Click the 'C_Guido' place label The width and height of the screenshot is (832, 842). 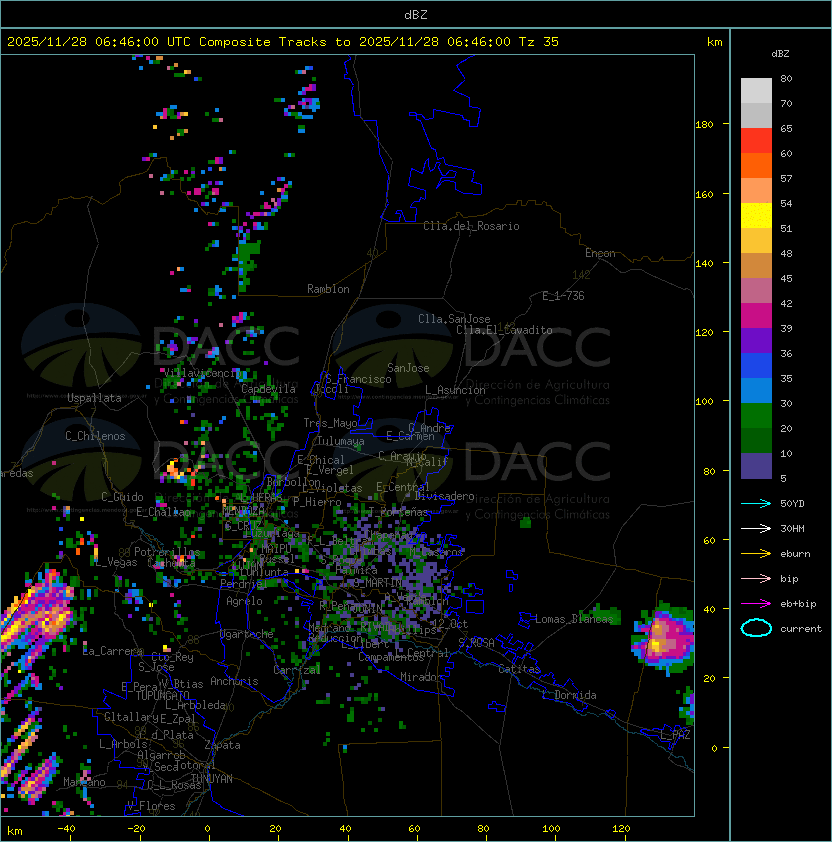pyautogui.click(x=122, y=497)
